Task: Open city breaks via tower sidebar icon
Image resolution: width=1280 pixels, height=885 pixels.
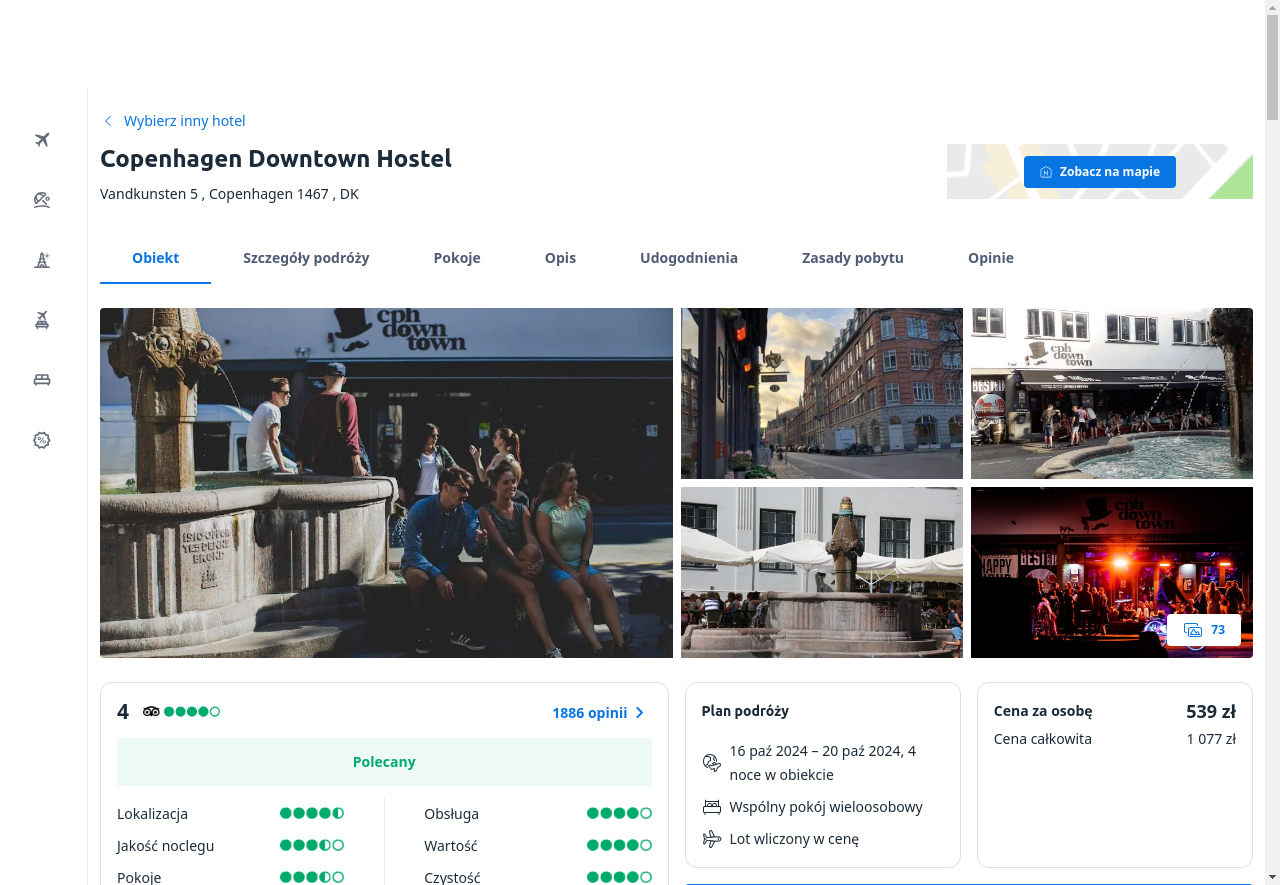Action: point(42,260)
